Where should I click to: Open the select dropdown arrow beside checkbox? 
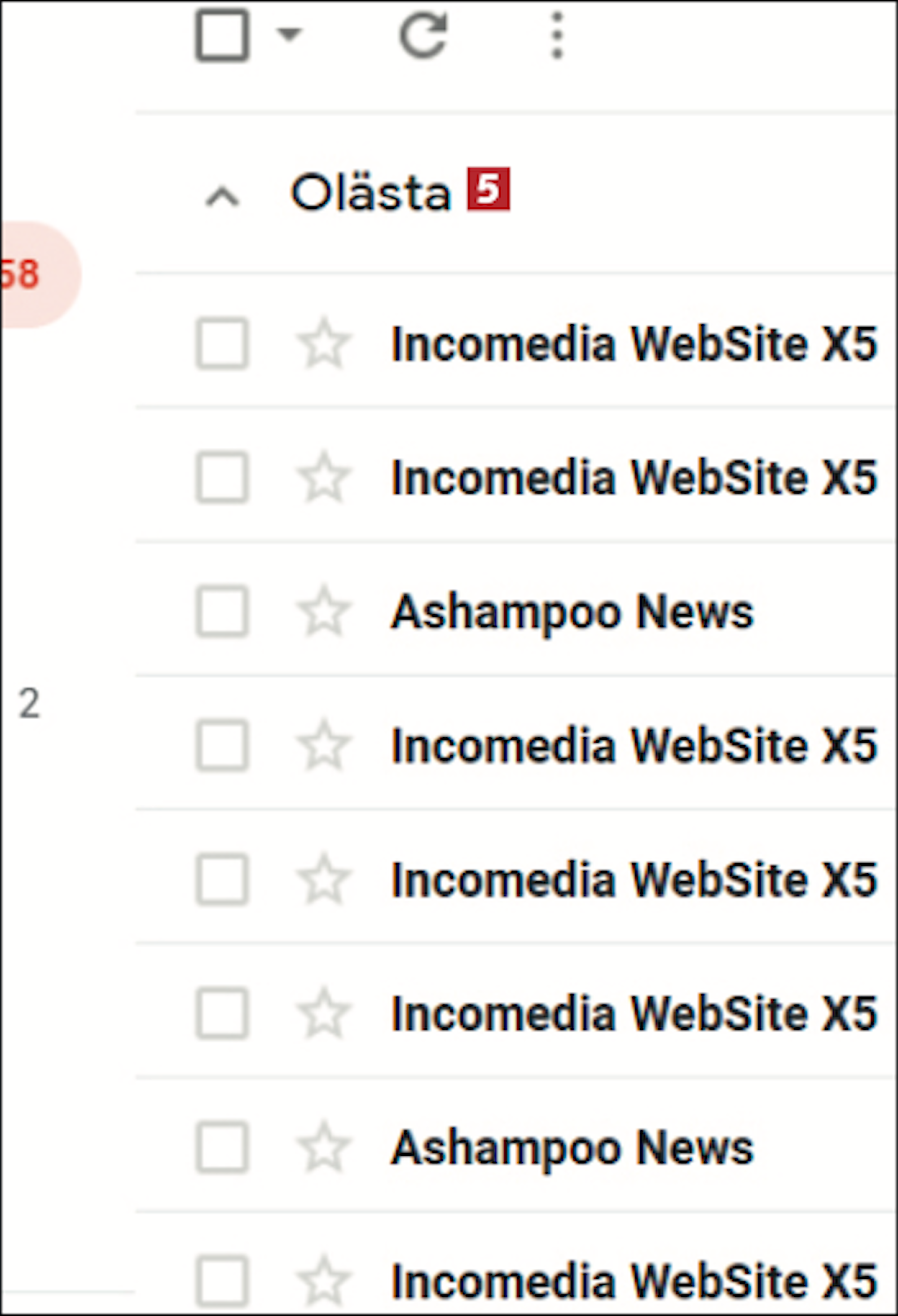[289, 35]
